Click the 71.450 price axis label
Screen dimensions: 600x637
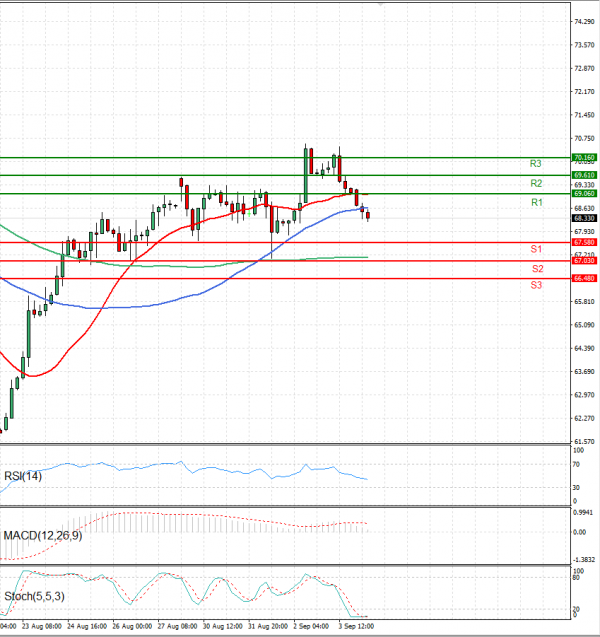click(584, 115)
